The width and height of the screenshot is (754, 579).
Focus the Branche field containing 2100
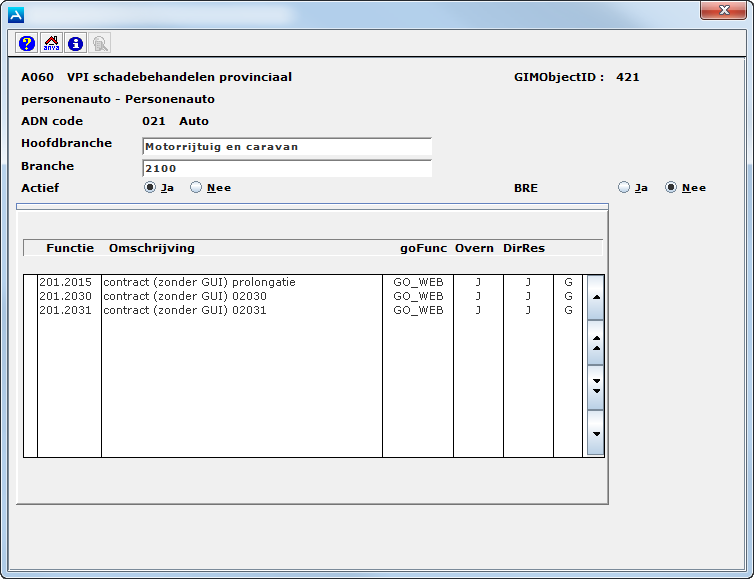point(286,169)
